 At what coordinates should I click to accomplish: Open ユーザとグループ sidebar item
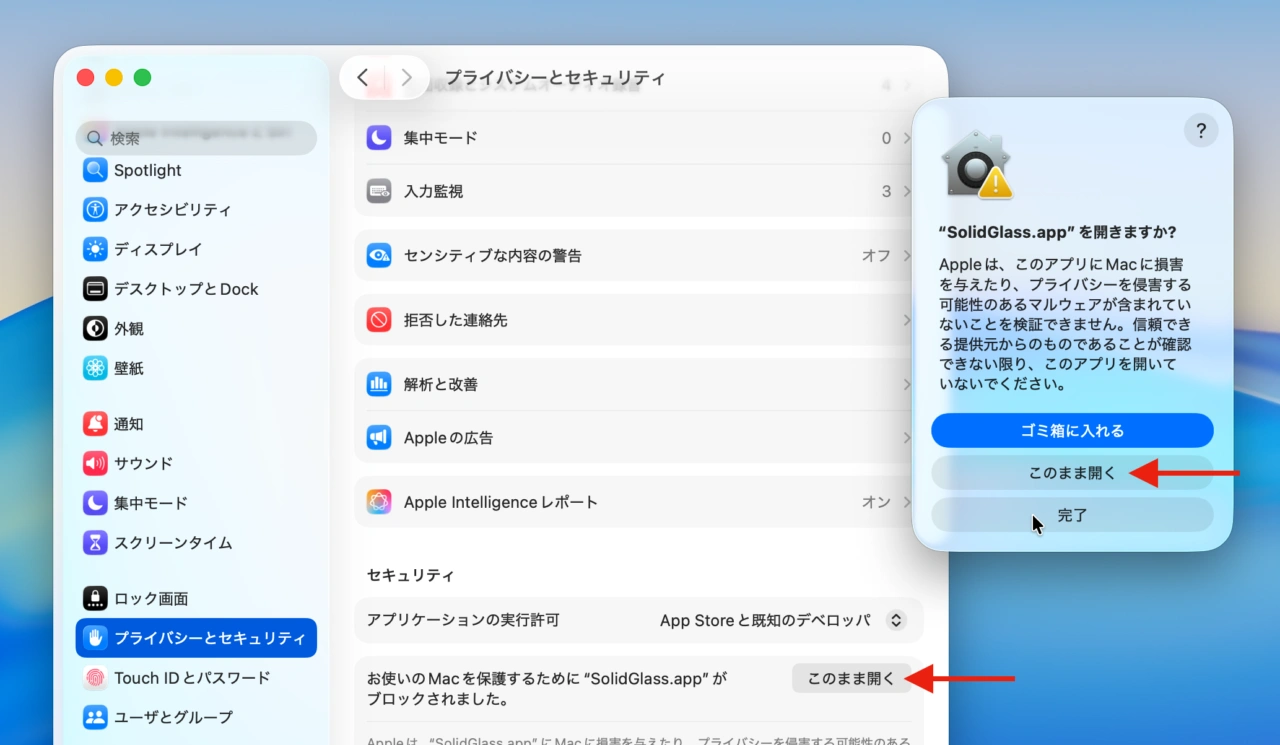172,717
